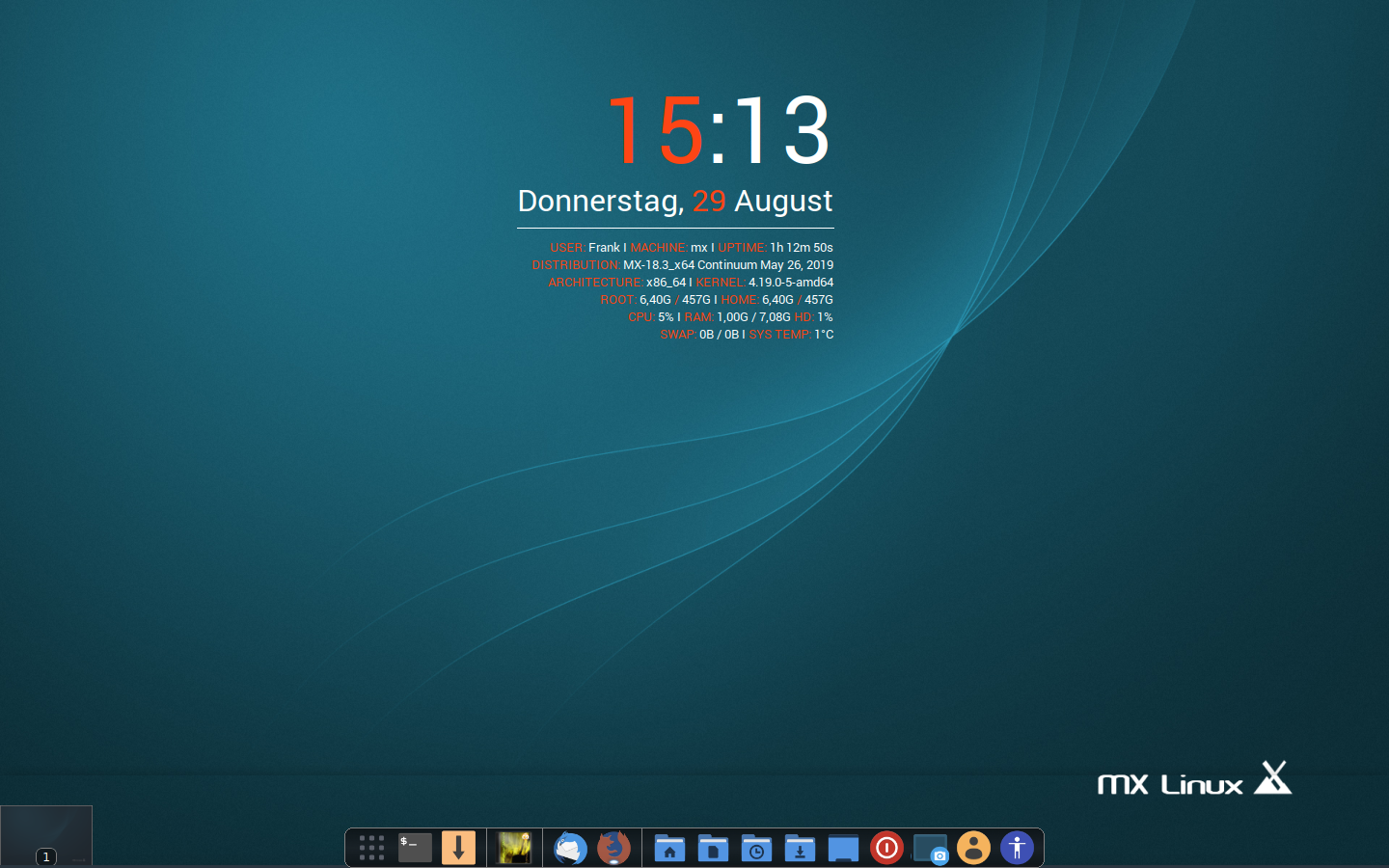The image size is (1389, 868).
Task: Launch Thunderbird mail client from dock
Action: (x=570, y=848)
